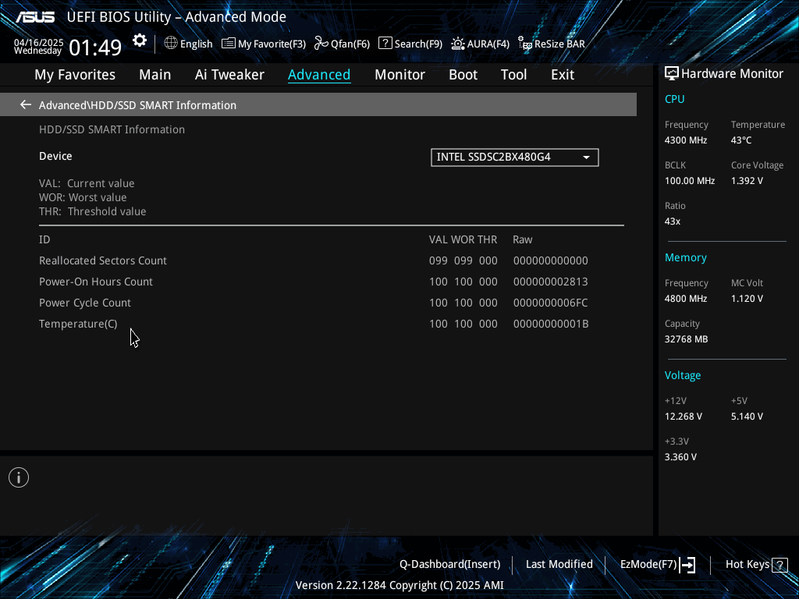The width and height of the screenshot is (799, 599).
Task: Switch to the My Favorites tab
Action: tap(75, 74)
